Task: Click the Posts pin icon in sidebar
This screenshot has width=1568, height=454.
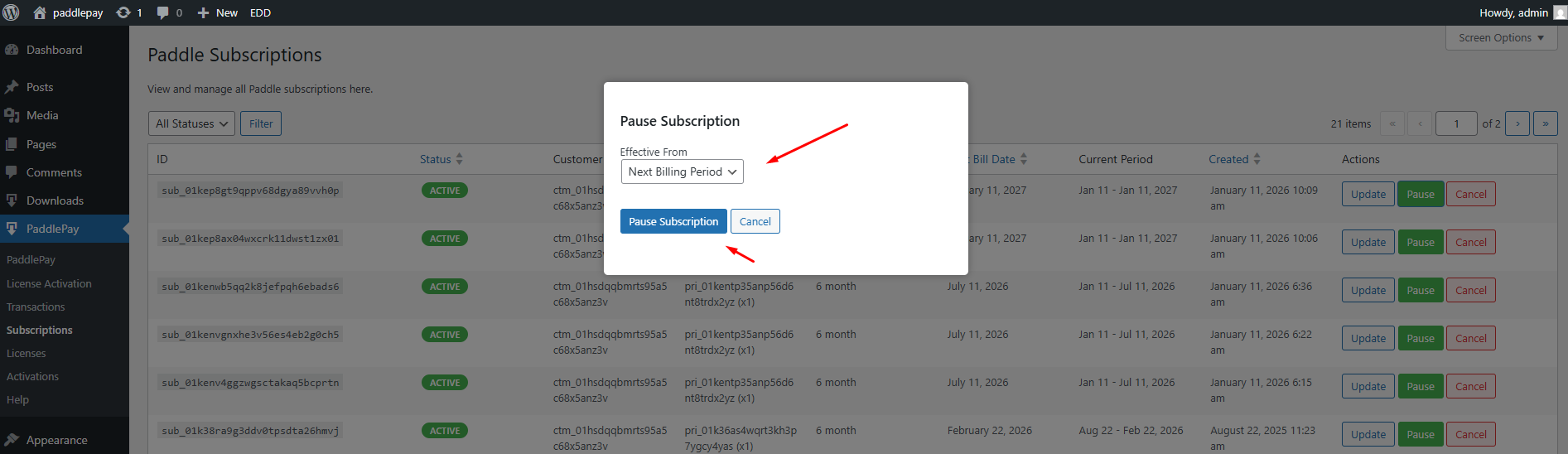Action: tap(12, 87)
